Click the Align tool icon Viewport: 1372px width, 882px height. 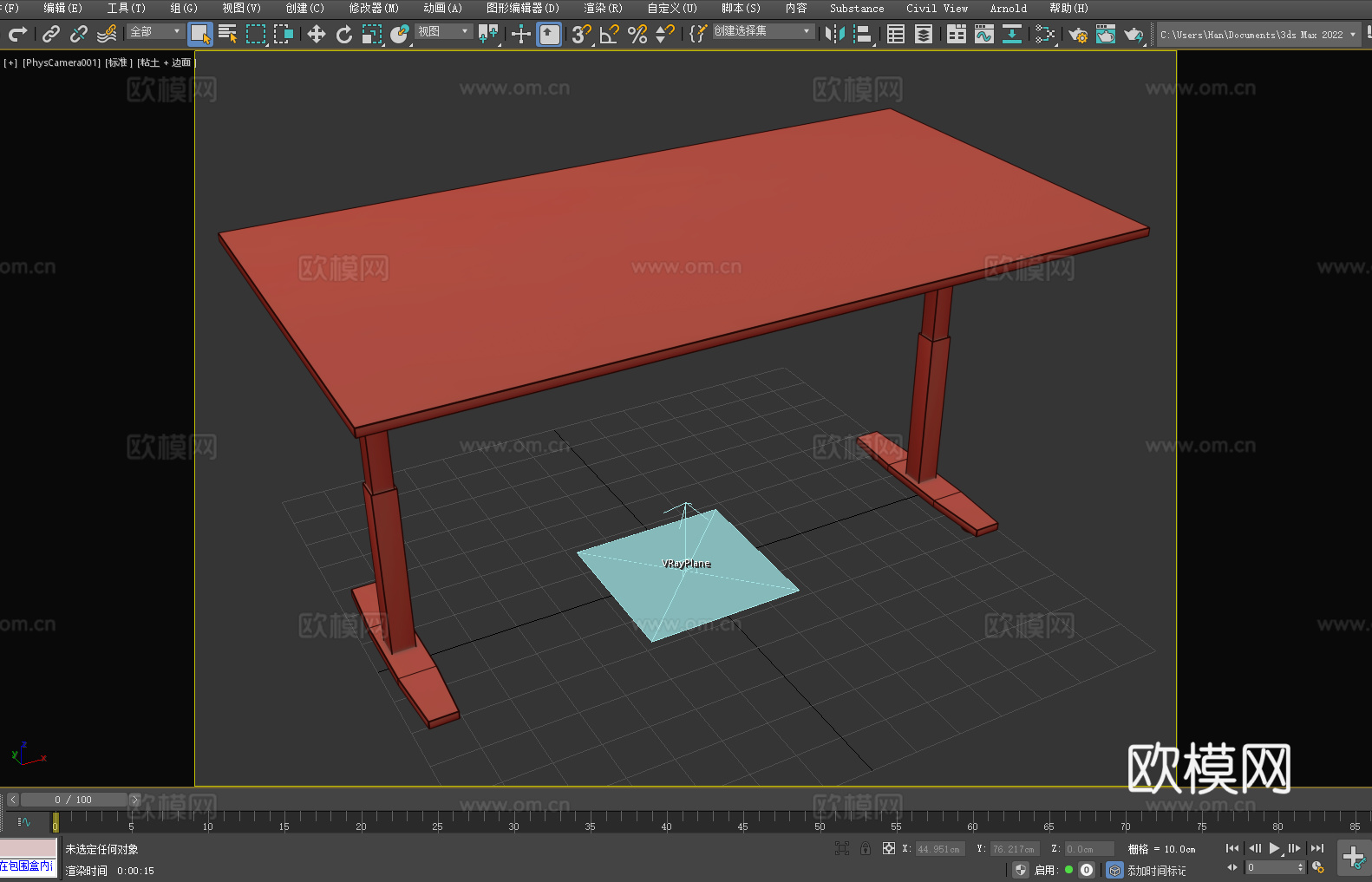click(863, 34)
